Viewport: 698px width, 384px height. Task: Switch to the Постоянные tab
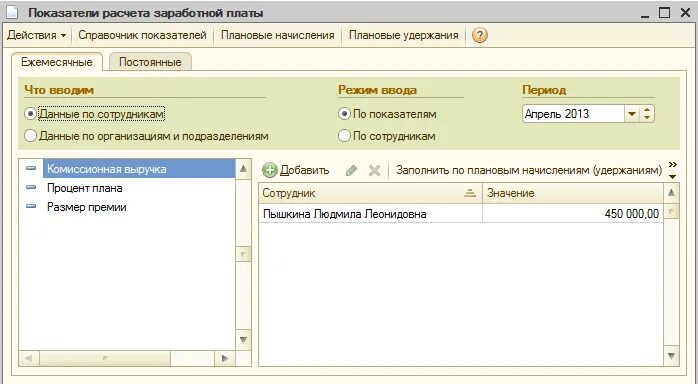150,62
